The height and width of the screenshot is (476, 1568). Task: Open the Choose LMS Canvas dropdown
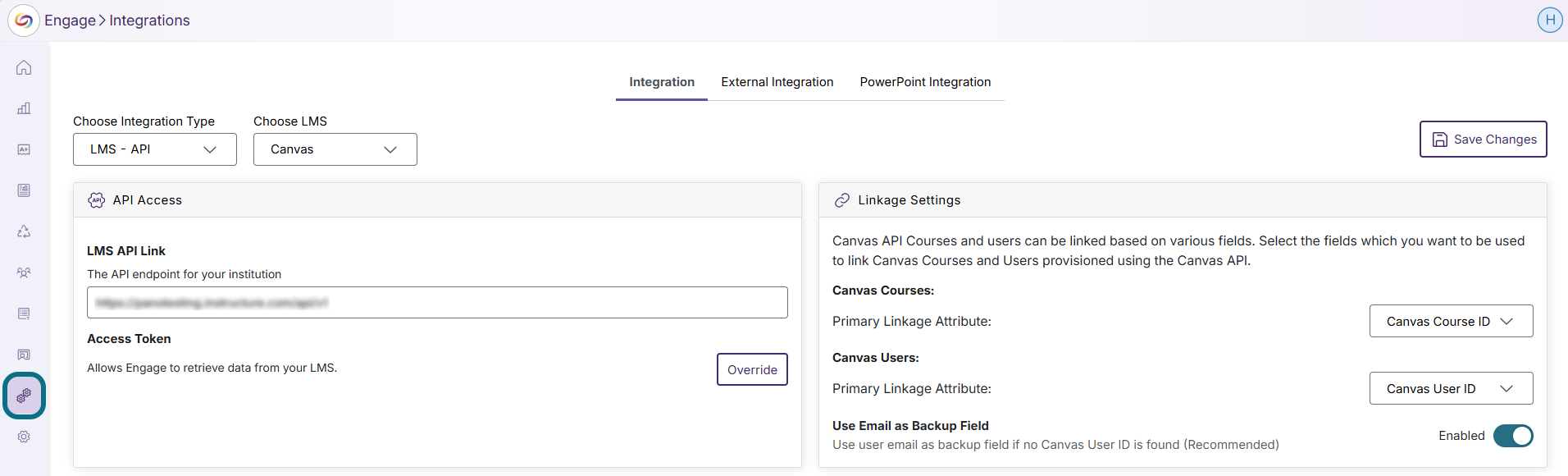click(x=335, y=149)
